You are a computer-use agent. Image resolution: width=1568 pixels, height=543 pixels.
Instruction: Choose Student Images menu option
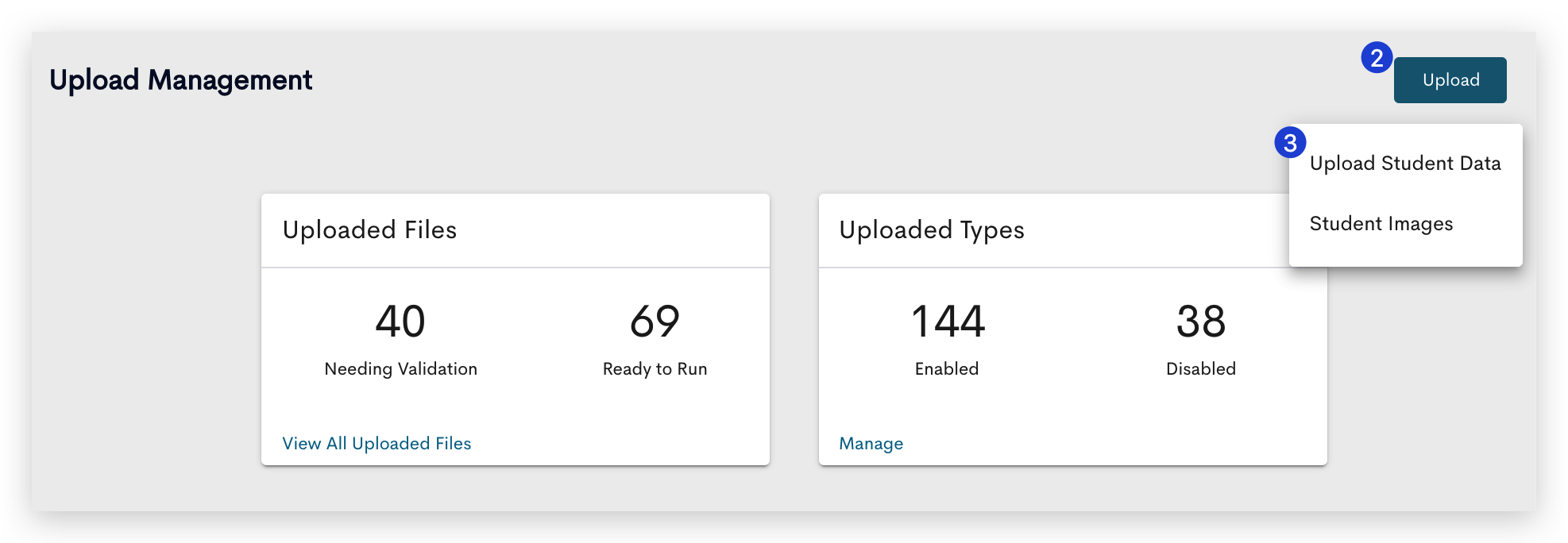tap(1405, 224)
